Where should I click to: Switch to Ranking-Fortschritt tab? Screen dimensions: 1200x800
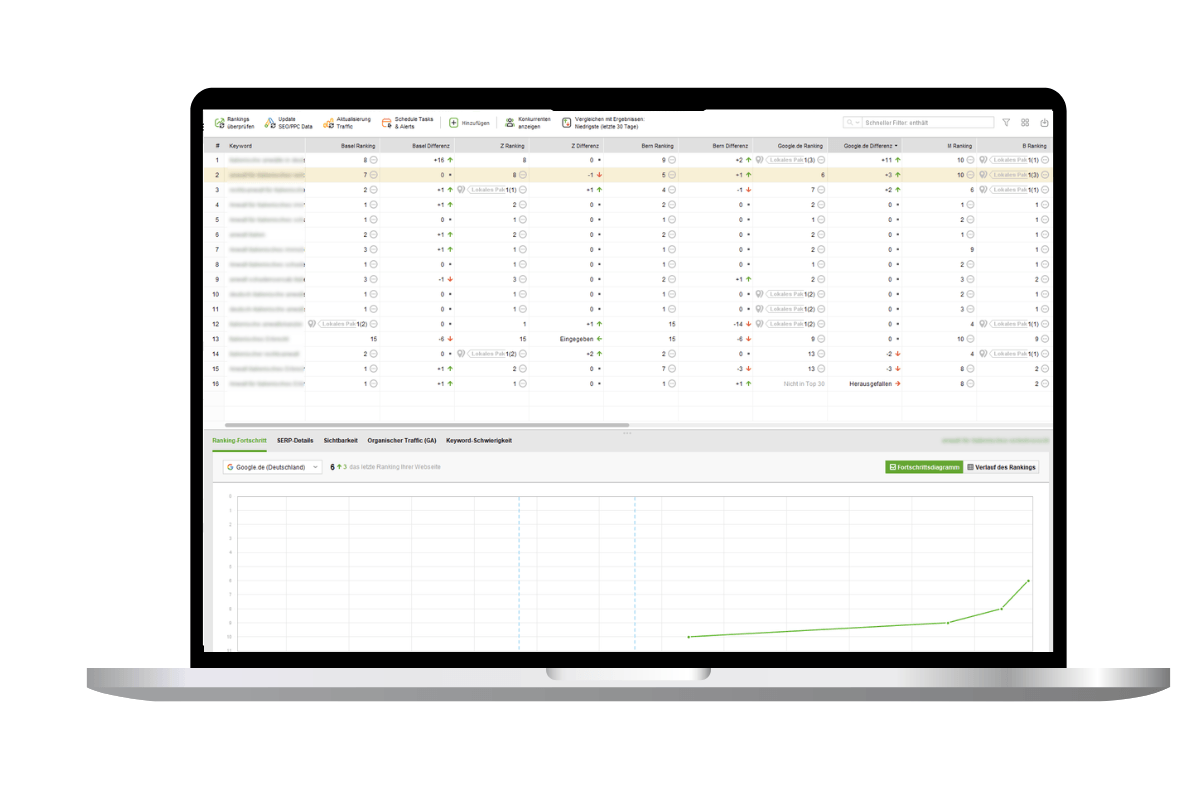pos(239,440)
